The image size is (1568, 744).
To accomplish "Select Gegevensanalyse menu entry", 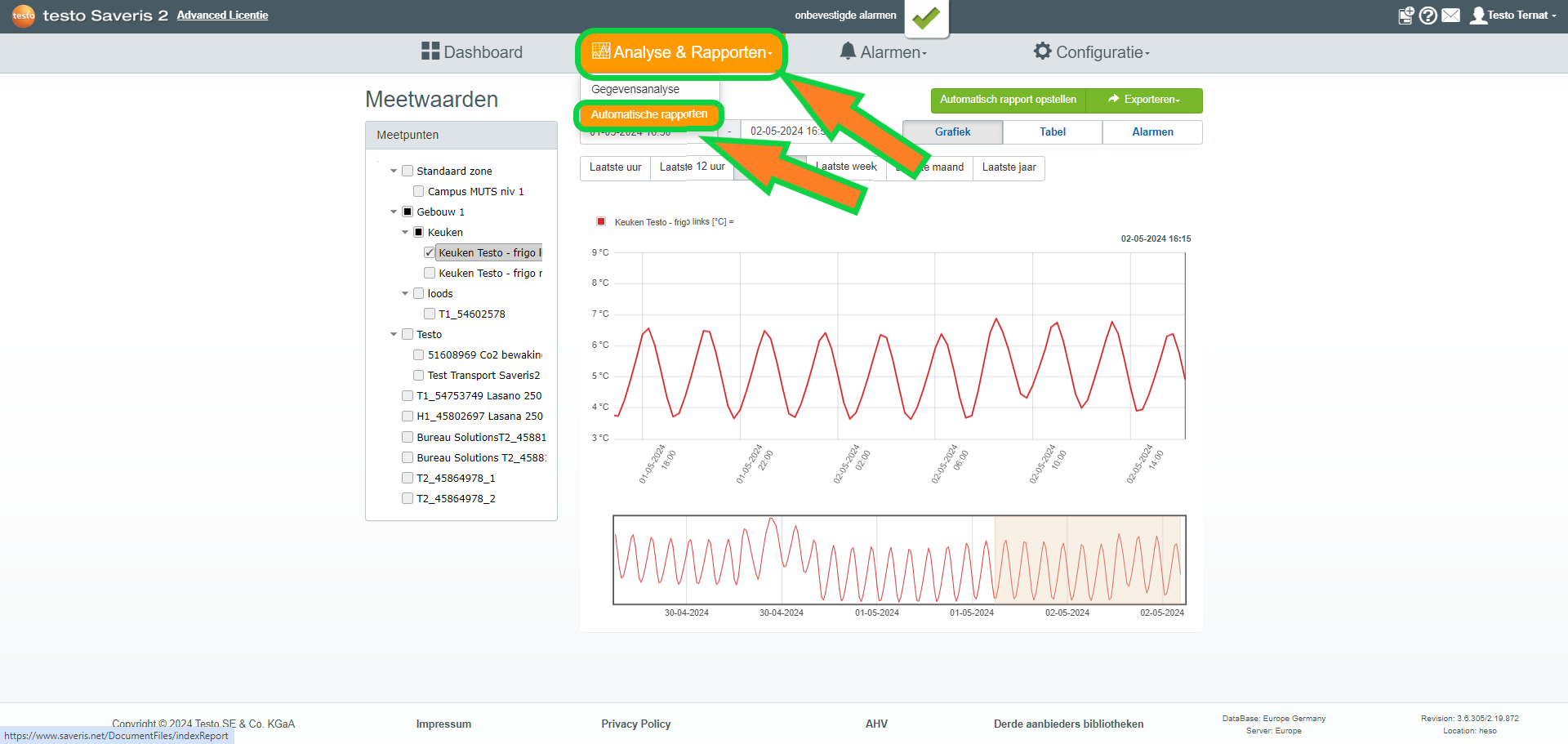I will [x=635, y=89].
